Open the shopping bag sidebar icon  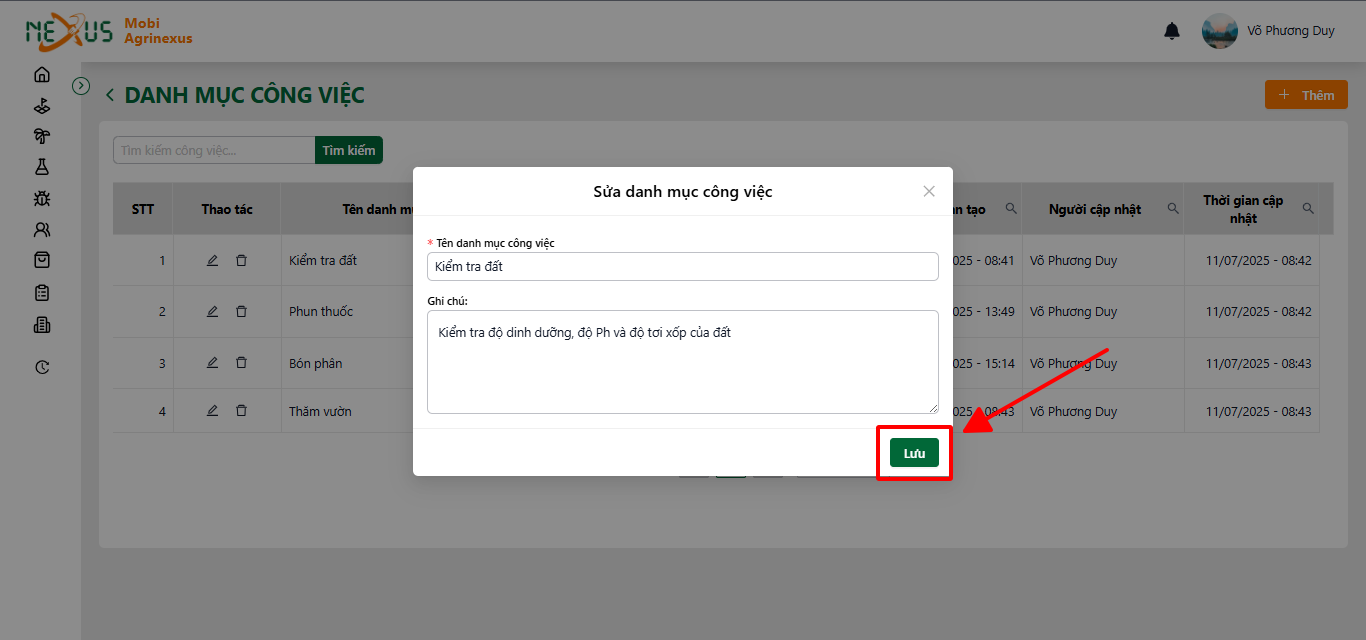click(41, 260)
